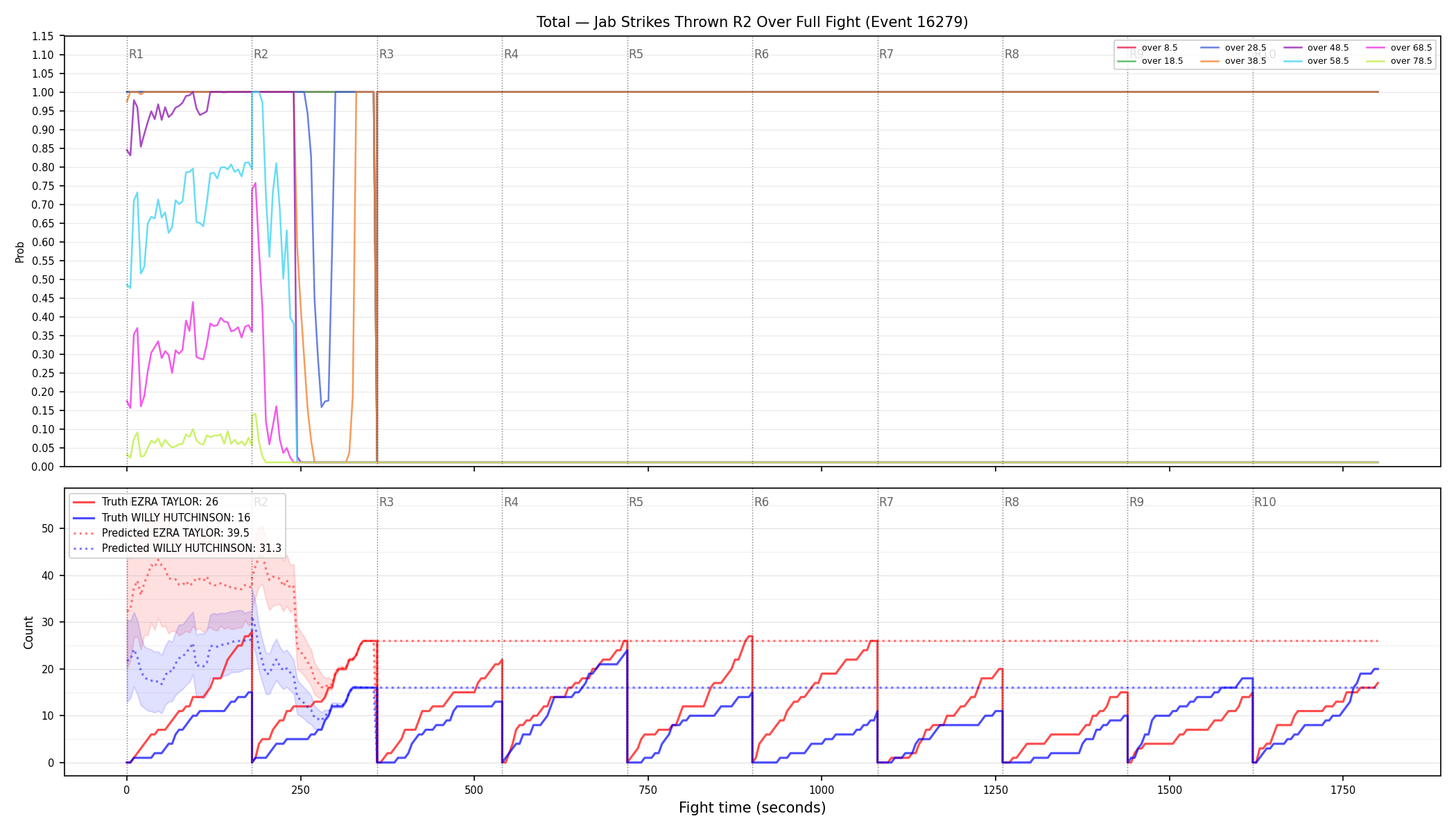1456x832 pixels.
Task: Click 'Predicted WILLY HUTCHINSON: 31.3' legend entry
Action: 177,548
